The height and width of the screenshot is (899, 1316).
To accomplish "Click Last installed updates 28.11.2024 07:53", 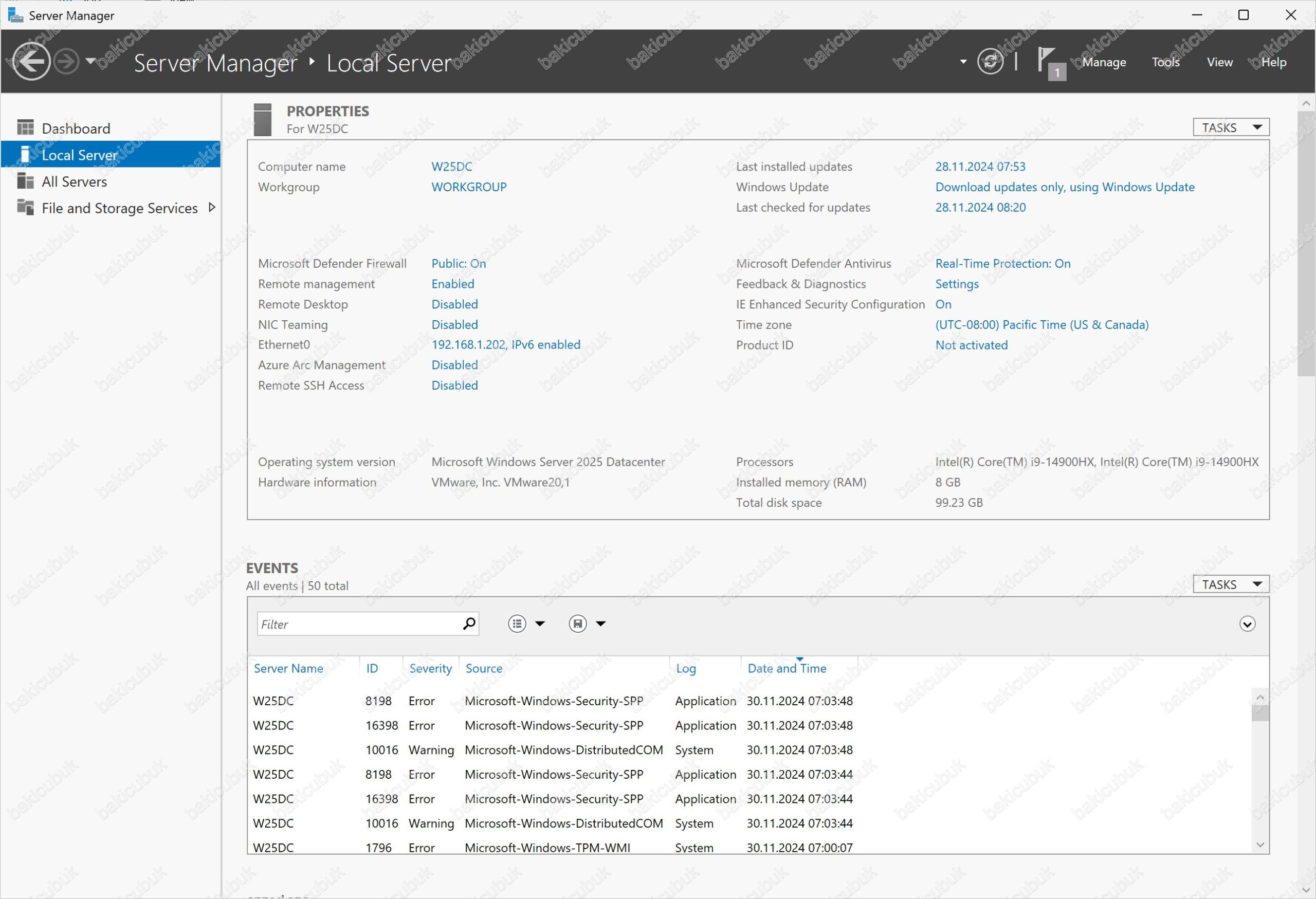I will click(x=980, y=167).
